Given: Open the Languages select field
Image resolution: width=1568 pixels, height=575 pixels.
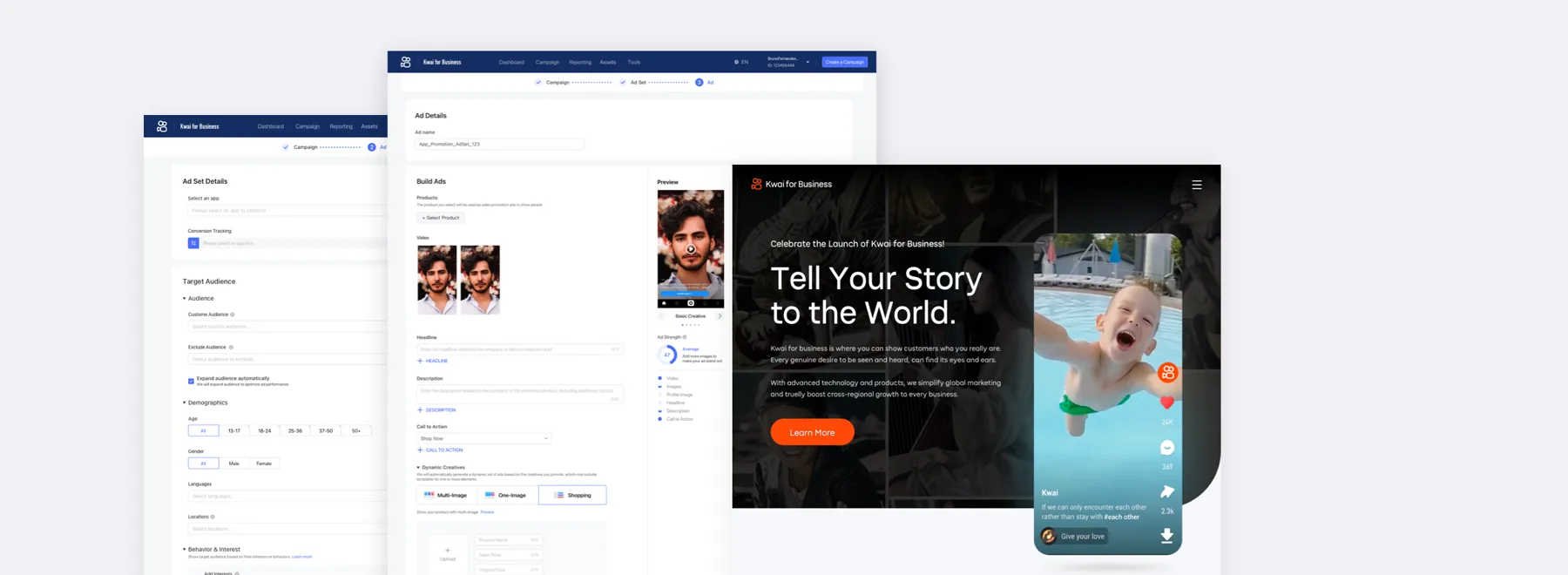Looking at the screenshot, I should [x=287, y=497].
